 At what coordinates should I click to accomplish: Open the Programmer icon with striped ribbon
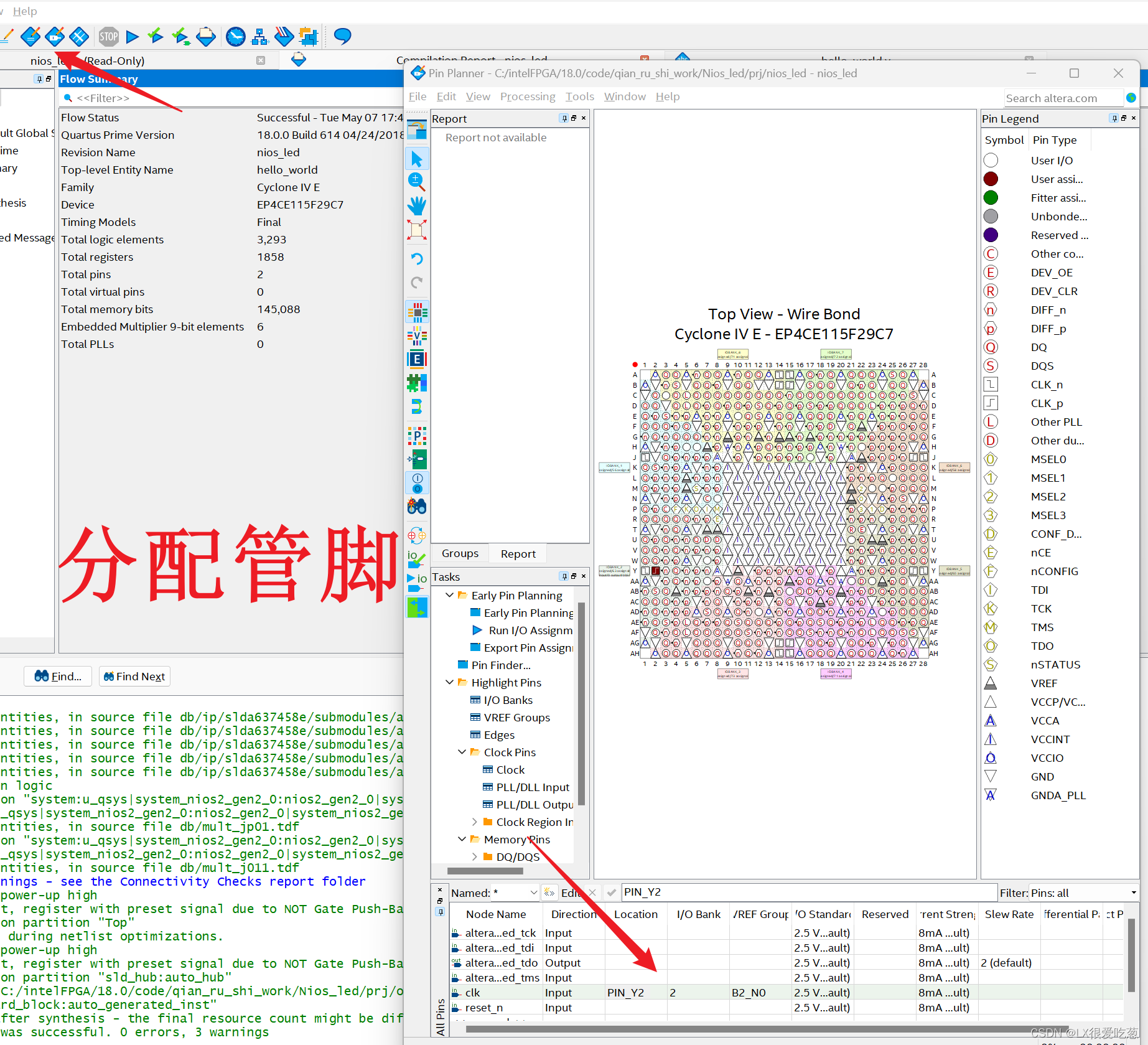point(284,37)
